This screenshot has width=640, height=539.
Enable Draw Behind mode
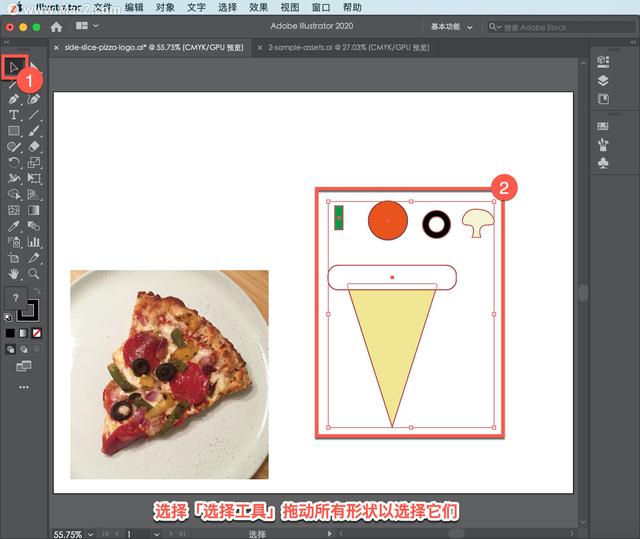tap(24, 349)
